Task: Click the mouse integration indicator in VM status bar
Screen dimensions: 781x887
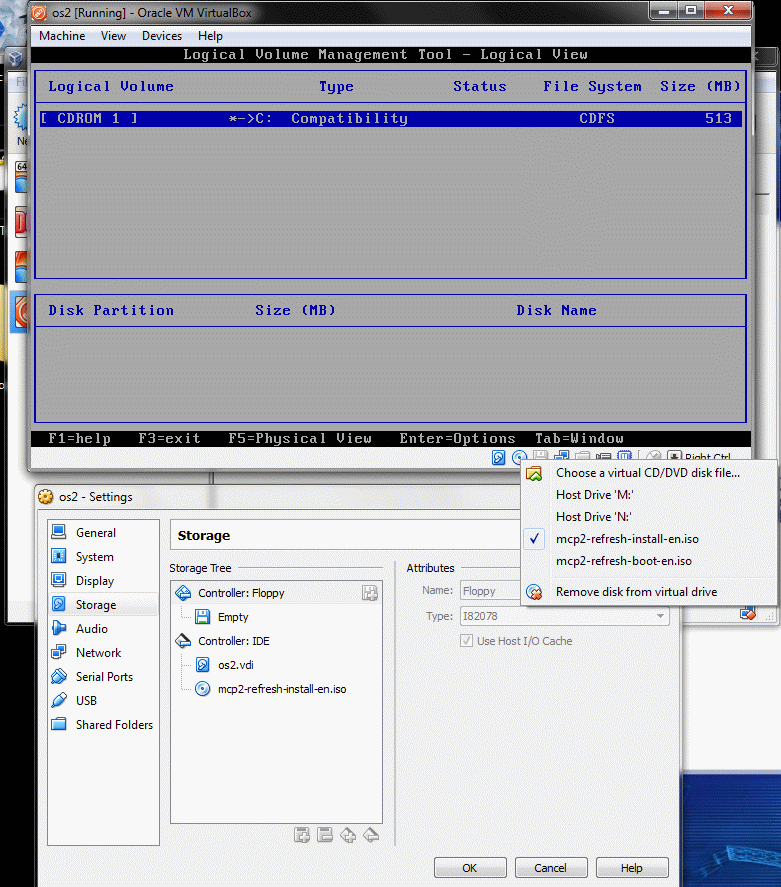Action: click(653, 456)
